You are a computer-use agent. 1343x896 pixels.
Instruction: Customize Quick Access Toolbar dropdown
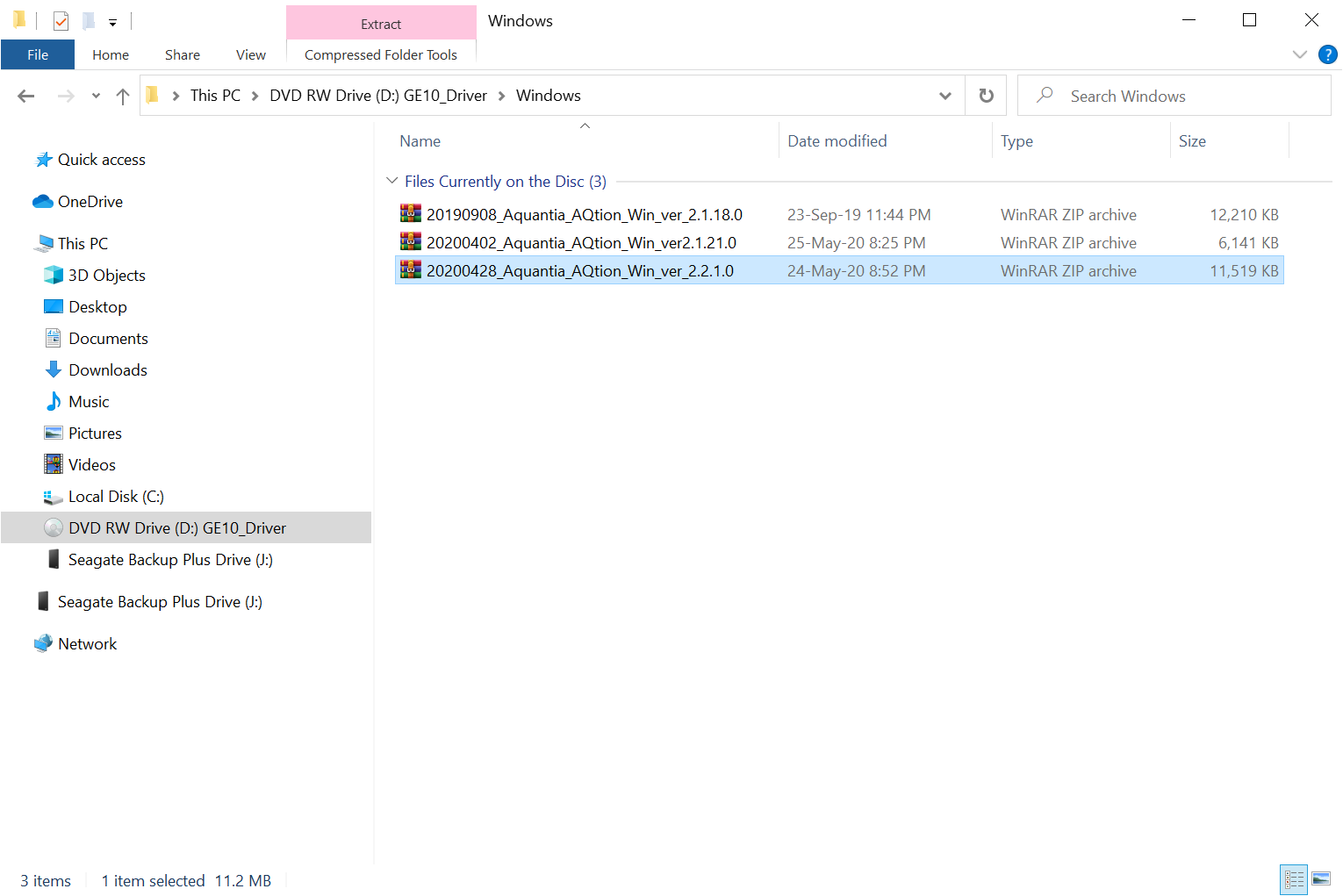point(112,22)
